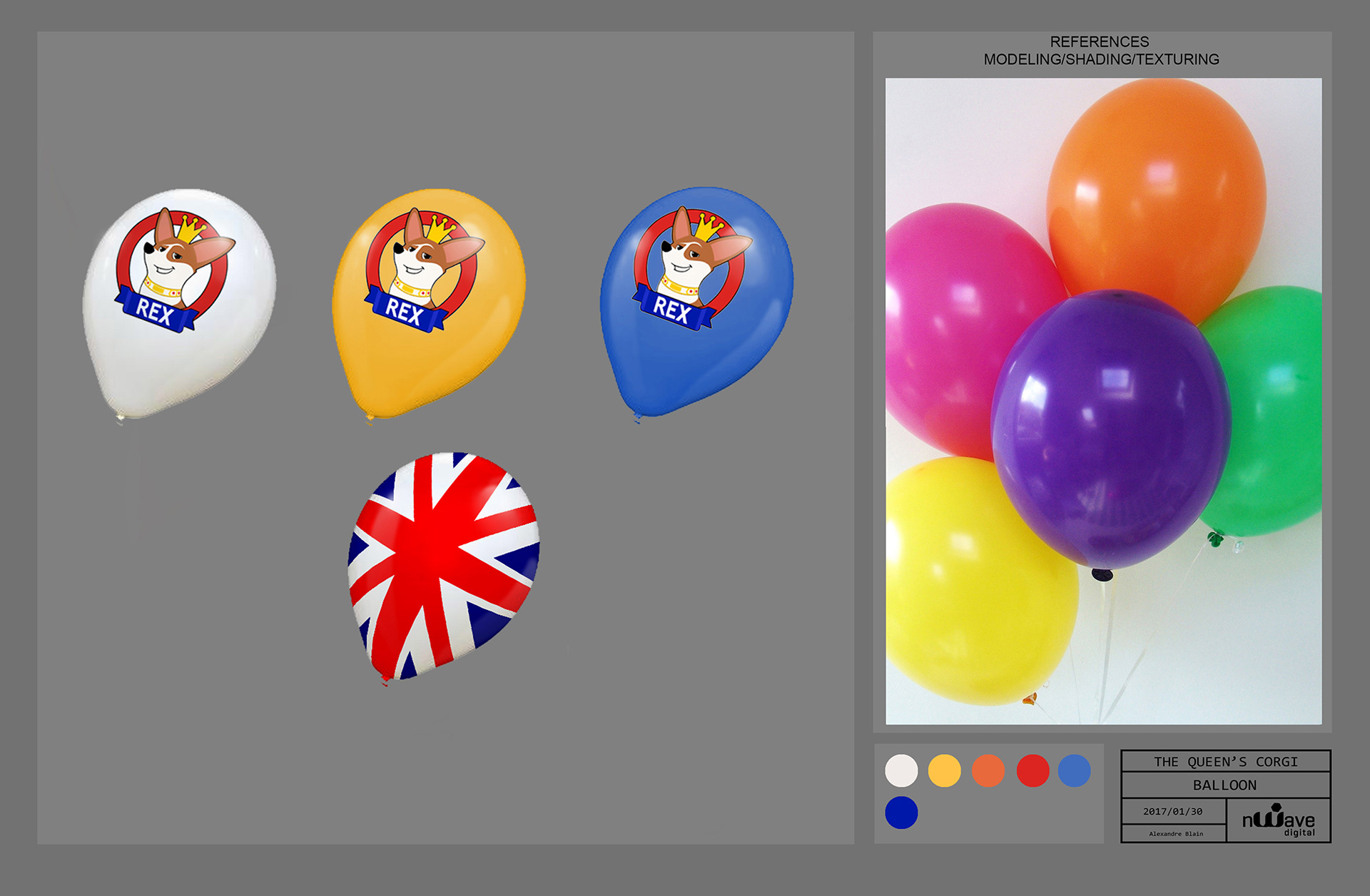Click the purple balloon in reference photo
The image size is (1370, 896).
[1110, 429]
